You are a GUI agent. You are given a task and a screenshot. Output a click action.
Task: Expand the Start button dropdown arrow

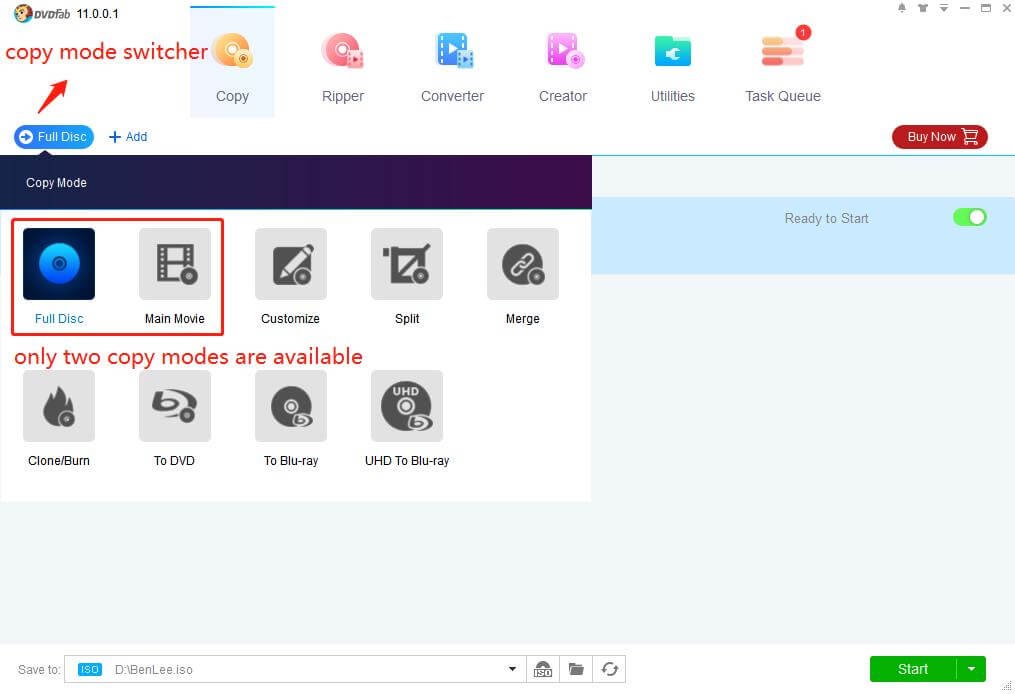point(969,669)
